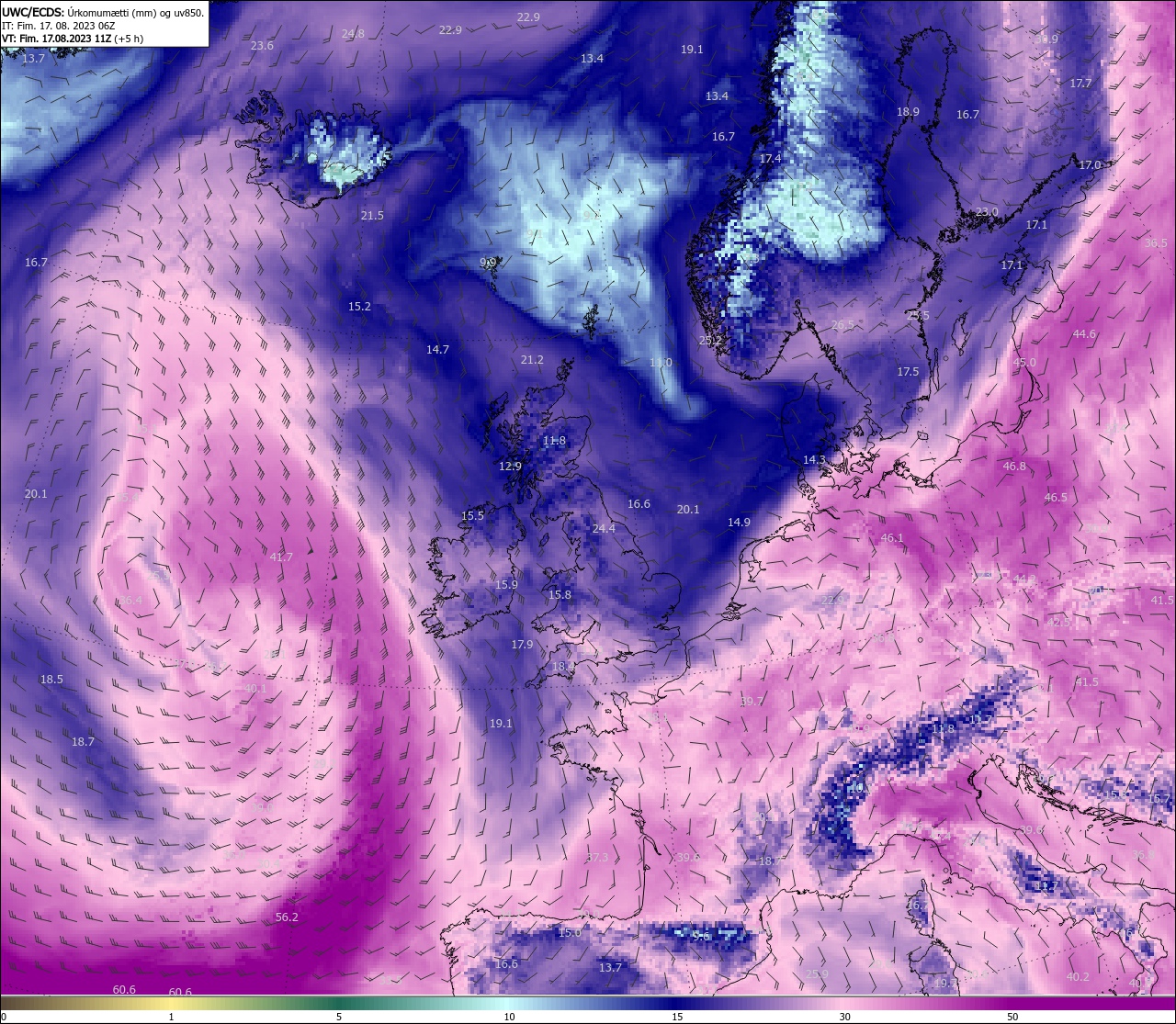Click the map value 18.5
The image size is (1176, 1024).
tap(51, 680)
